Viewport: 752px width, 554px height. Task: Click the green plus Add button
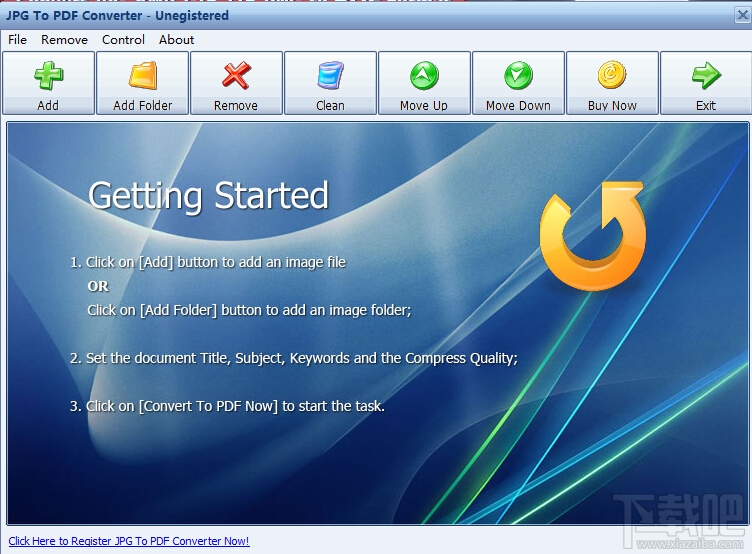point(48,83)
